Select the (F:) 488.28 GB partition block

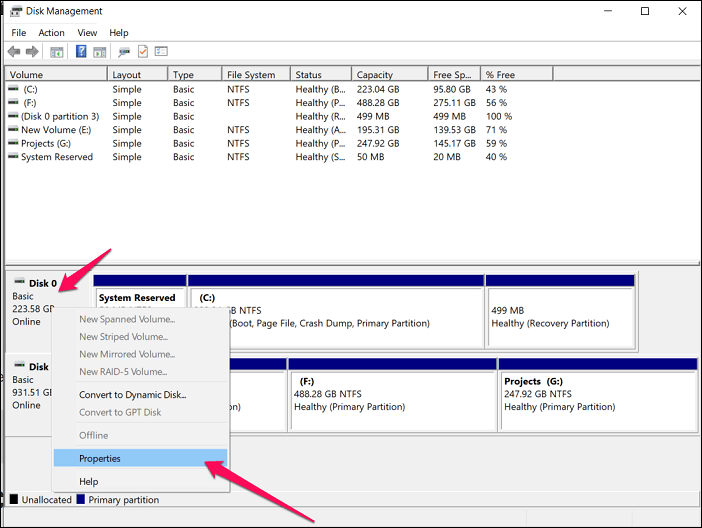click(x=392, y=394)
